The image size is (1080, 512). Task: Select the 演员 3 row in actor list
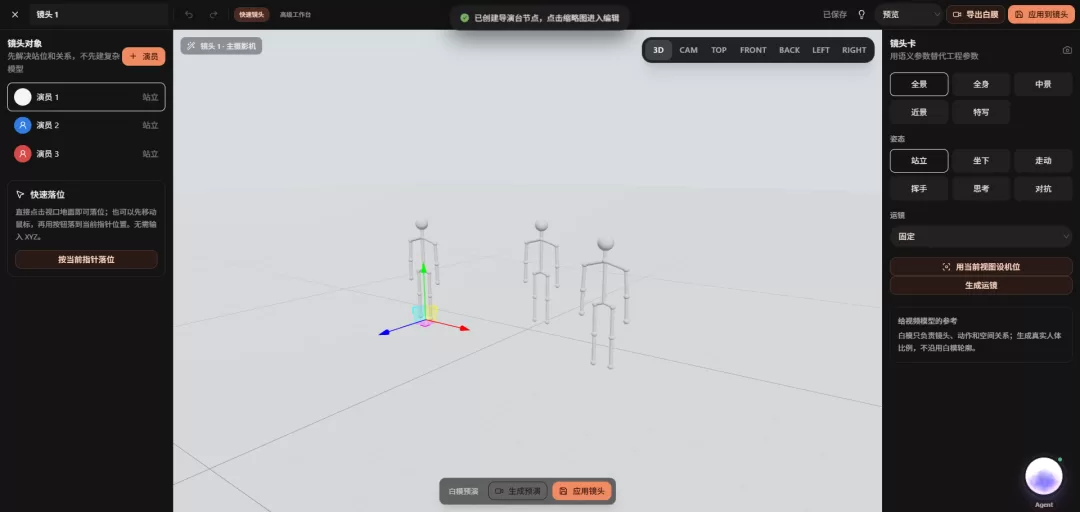(x=86, y=154)
